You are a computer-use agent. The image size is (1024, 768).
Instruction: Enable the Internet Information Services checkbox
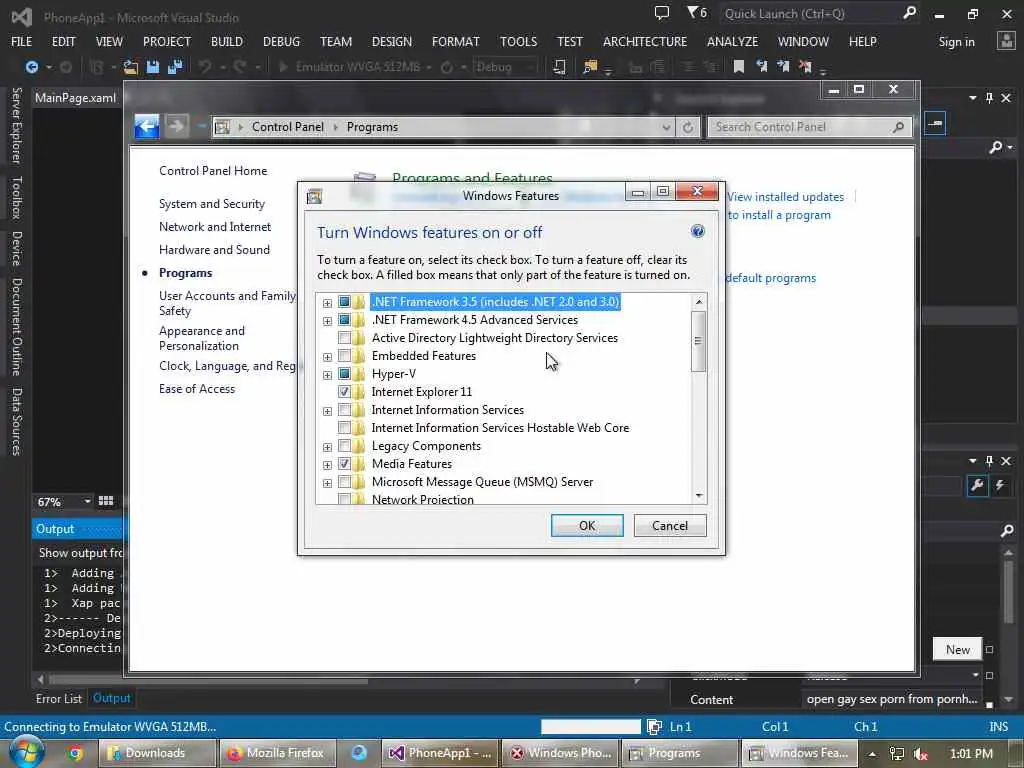tap(344, 410)
